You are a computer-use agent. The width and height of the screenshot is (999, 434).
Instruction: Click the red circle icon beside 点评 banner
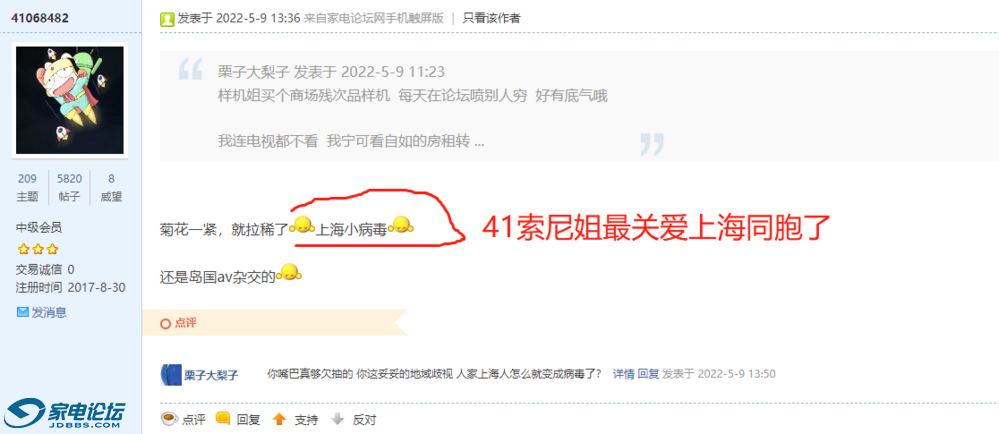[x=165, y=324]
